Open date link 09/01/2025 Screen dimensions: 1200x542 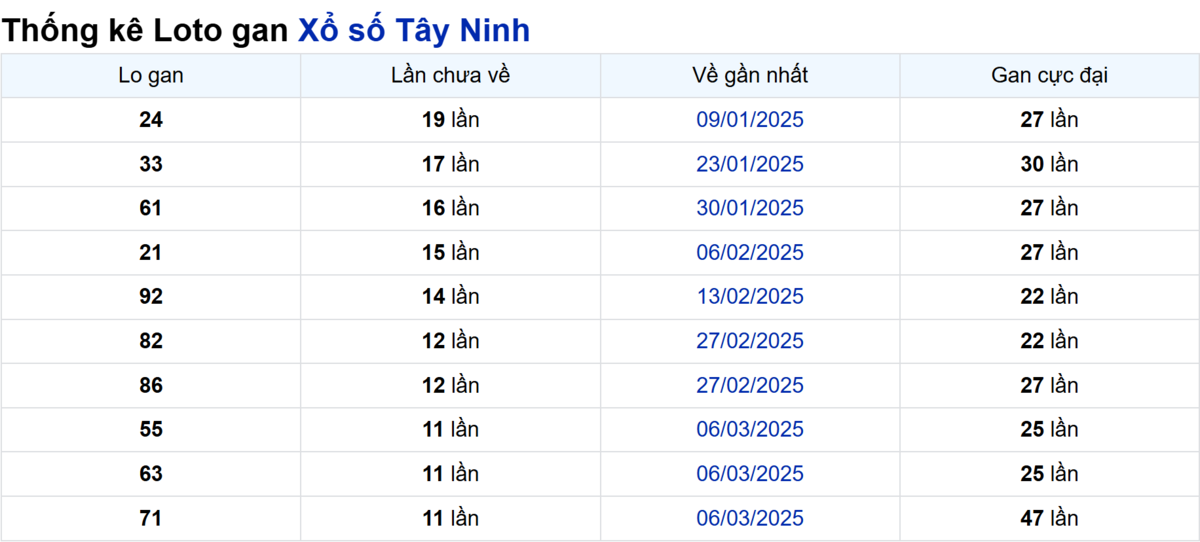click(750, 120)
